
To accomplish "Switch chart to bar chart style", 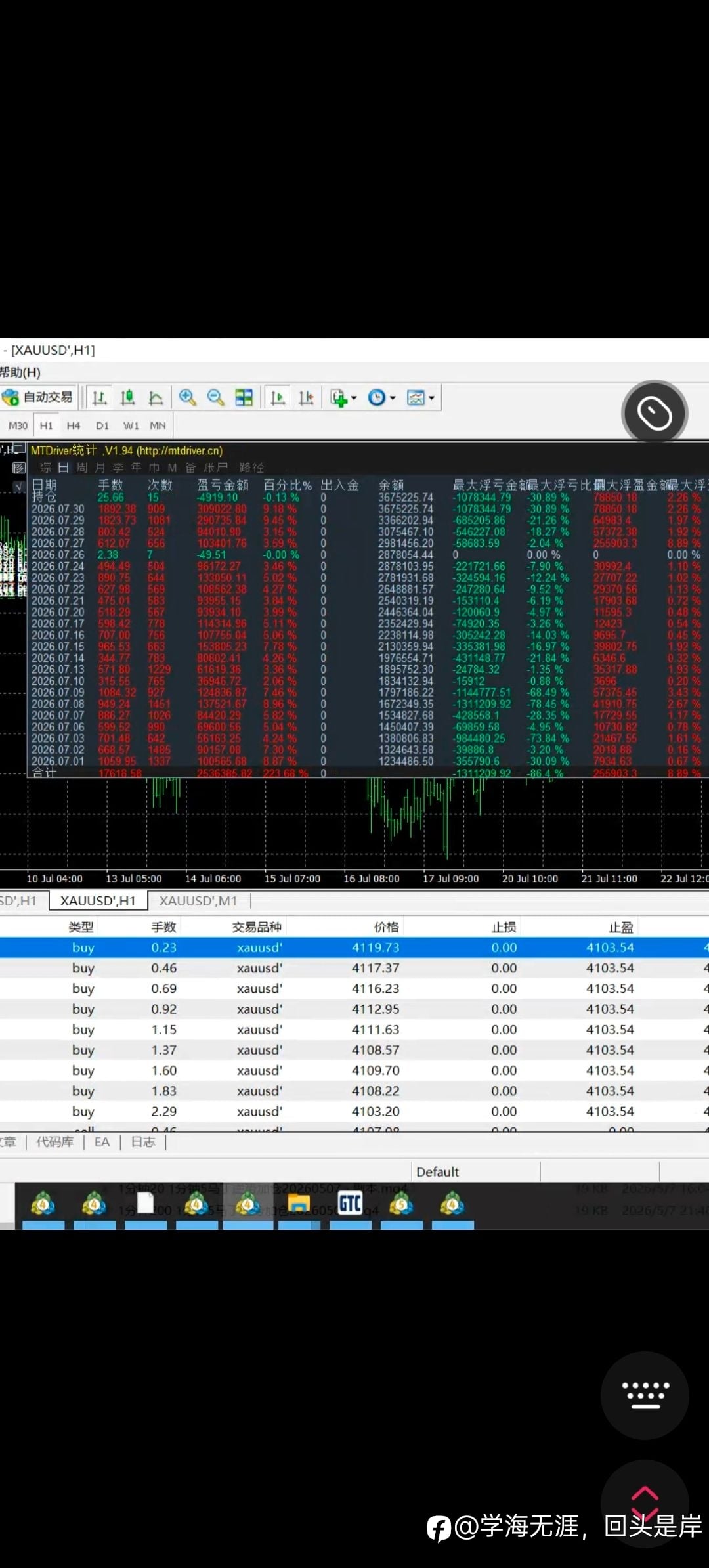I will 100,397.
